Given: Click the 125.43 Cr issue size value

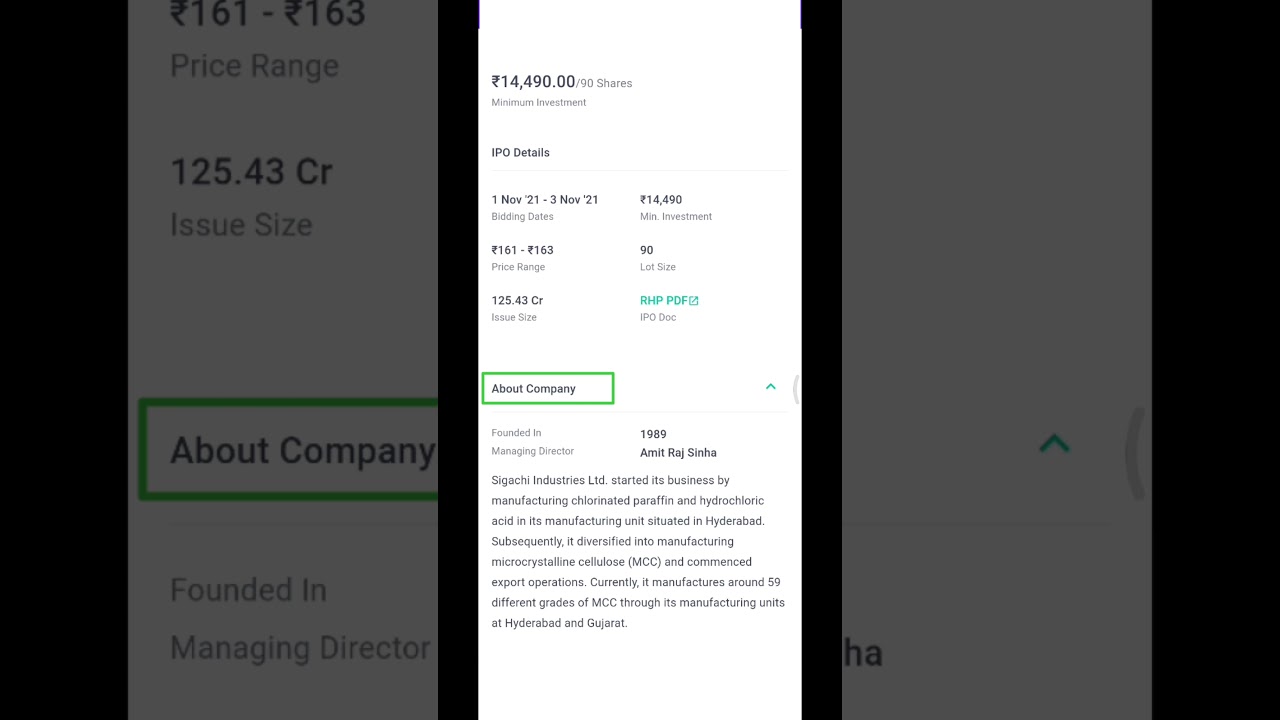Looking at the screenshot, I should click(517, 300).
